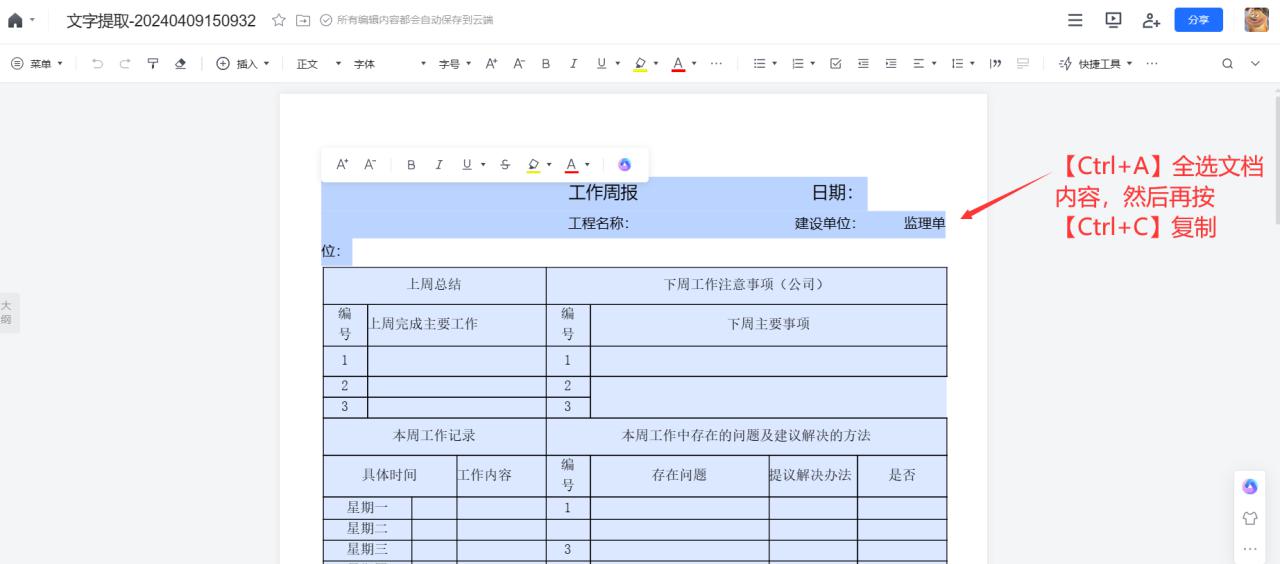Viewport: 1280px width, 564px height.
Task: Open the three-line menu icon near Share
Action: 1075,20
